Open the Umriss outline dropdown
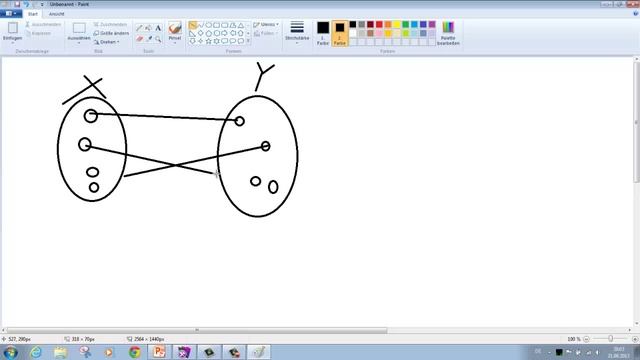The width and height of the screenshot is (640, 360). click(266, 25)
